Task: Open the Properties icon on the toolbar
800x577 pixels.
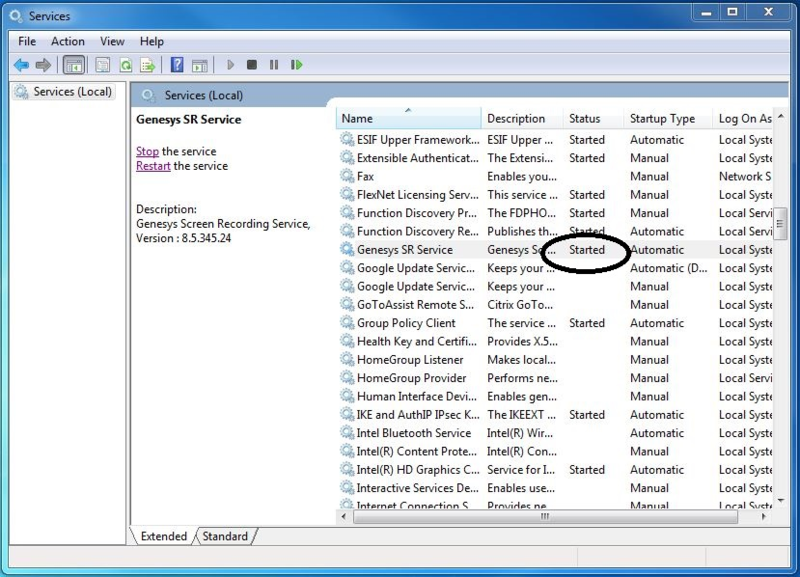Action: tap(102, 65)
